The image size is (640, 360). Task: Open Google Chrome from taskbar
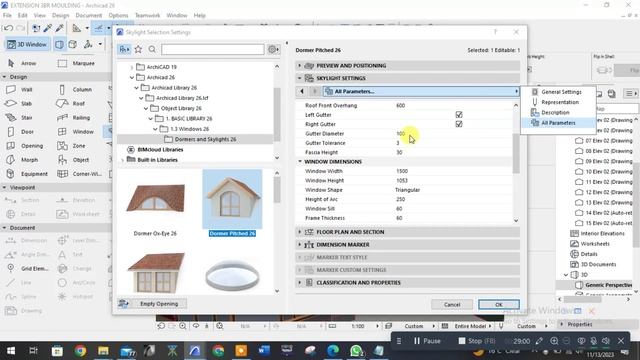80,351
